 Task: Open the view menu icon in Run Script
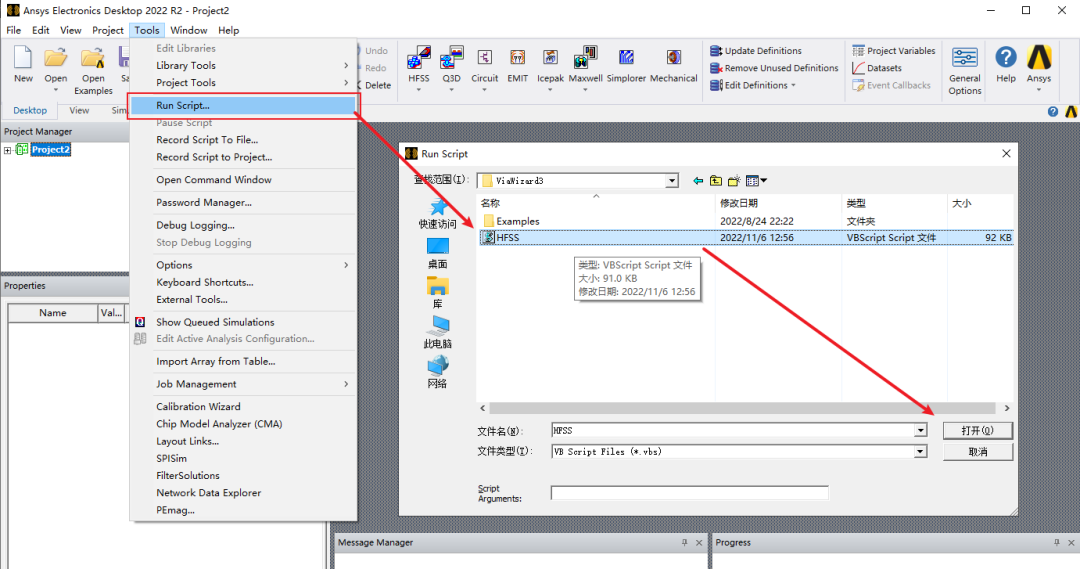pos(756,180)
